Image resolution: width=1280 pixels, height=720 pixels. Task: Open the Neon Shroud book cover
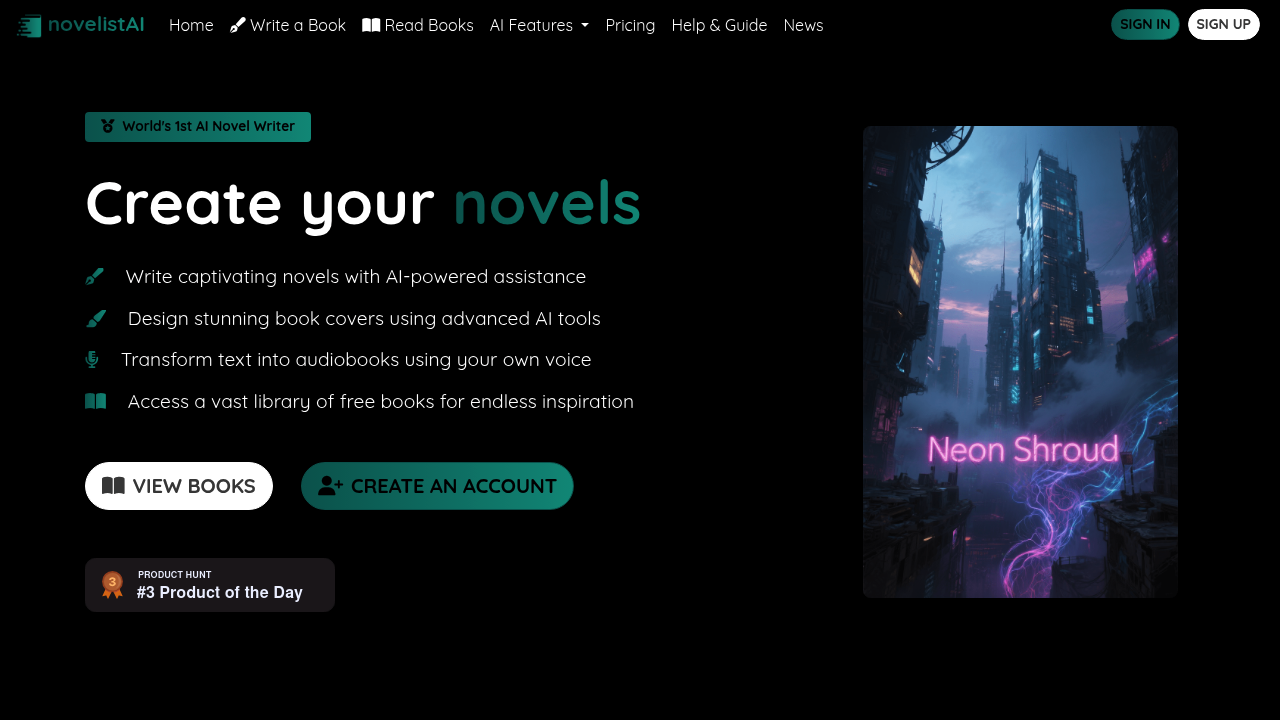(1020, 362)
